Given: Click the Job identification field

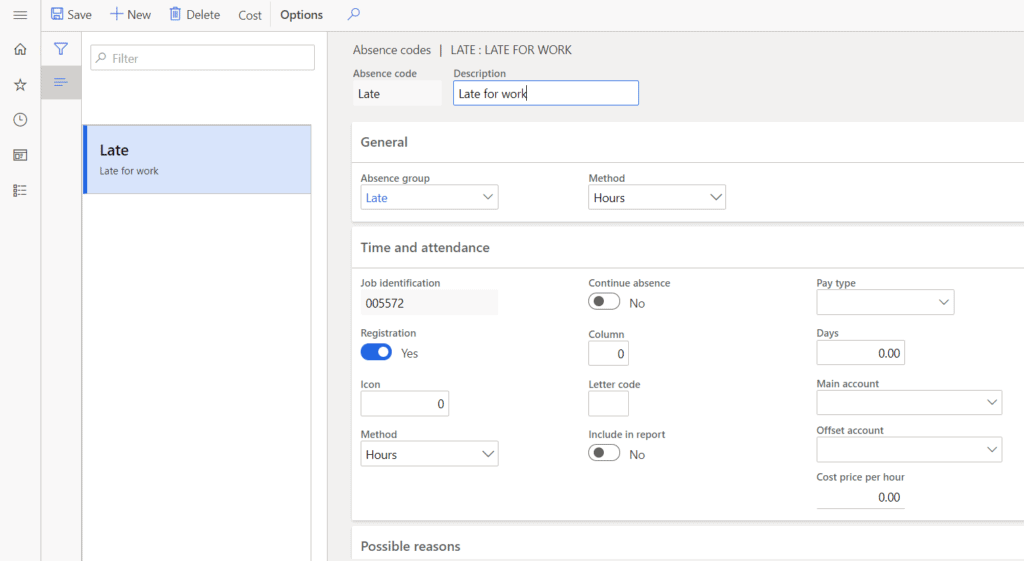Looking at the screenshot, I should tap(429, 303).
